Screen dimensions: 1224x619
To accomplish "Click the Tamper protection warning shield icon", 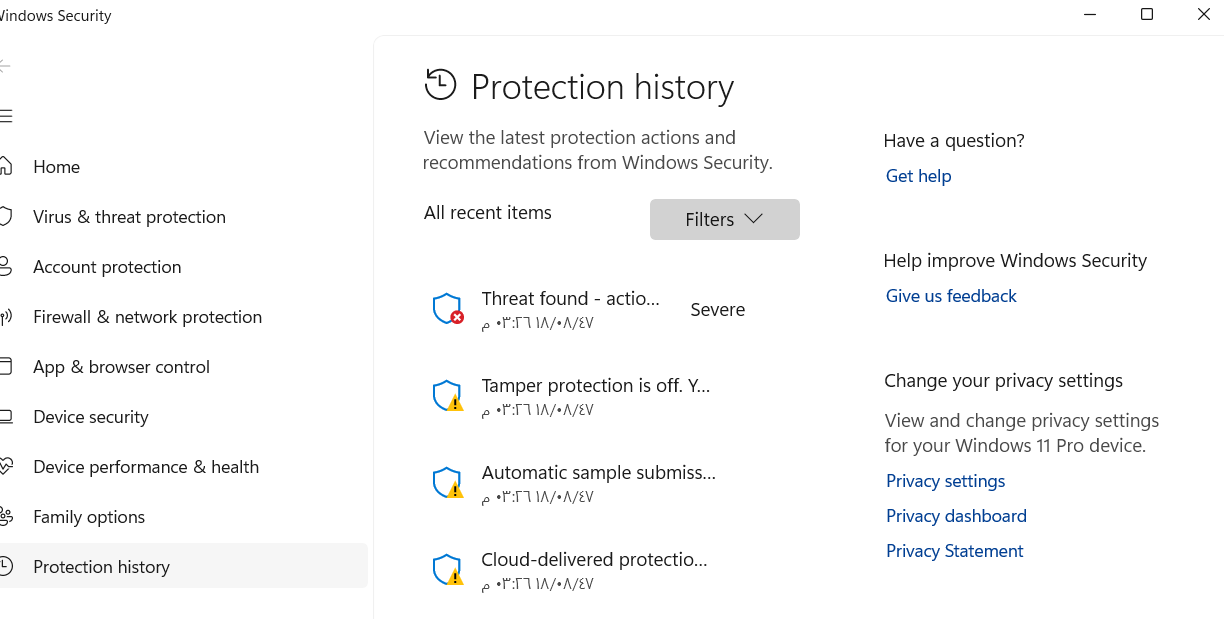I will (447, 396).
